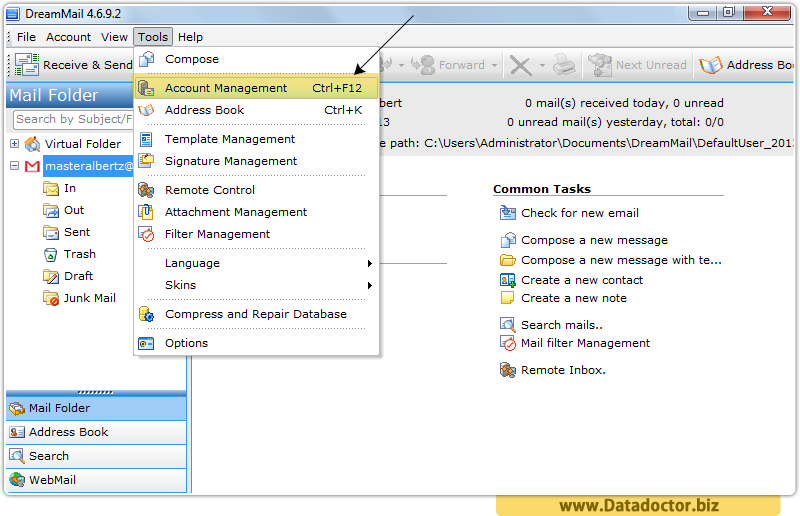
Task: Open Address Book from the toolbar
Action: tap(746, 65)
